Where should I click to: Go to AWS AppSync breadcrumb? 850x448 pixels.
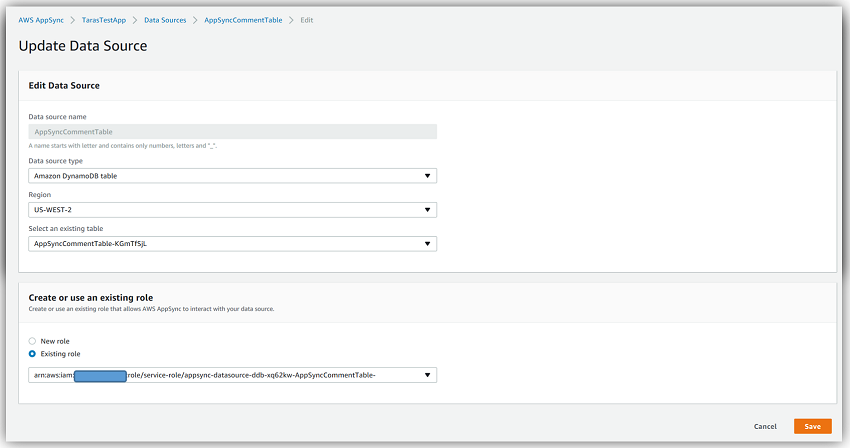click(x=41, y=20)
